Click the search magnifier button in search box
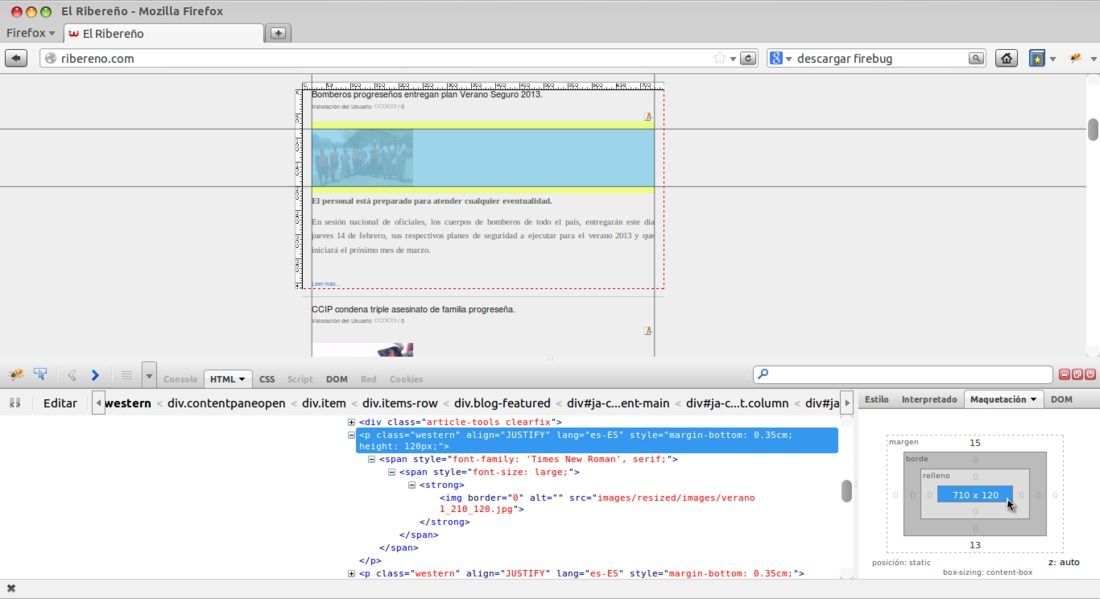Viewport: 1100px width, 599px height. [976, 58]
